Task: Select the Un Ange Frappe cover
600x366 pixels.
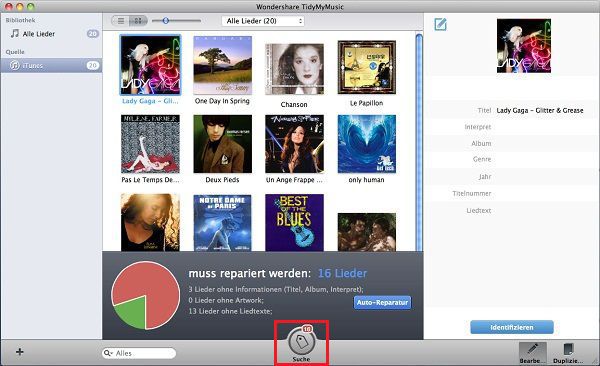Action: [x=294, y=144]
